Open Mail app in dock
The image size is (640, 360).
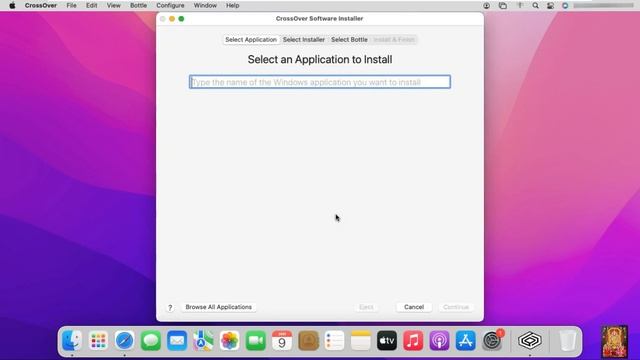(177, 340)
